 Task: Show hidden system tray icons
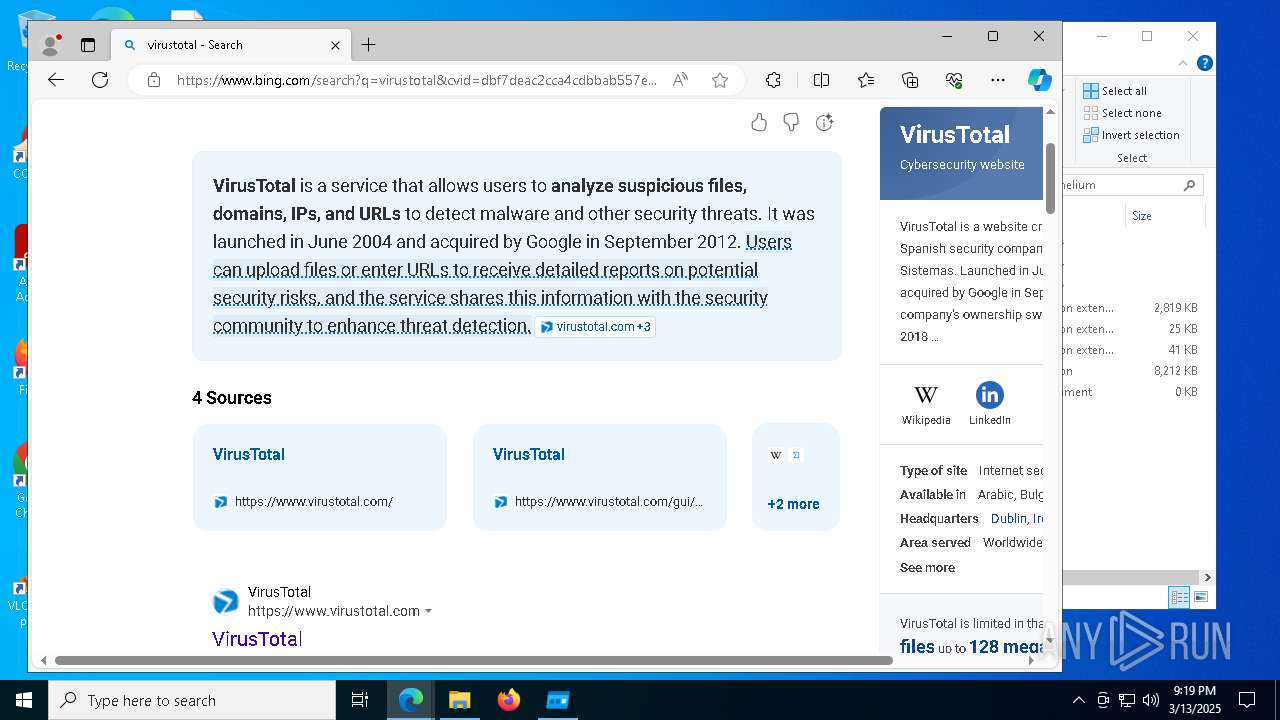[1078, 700]
